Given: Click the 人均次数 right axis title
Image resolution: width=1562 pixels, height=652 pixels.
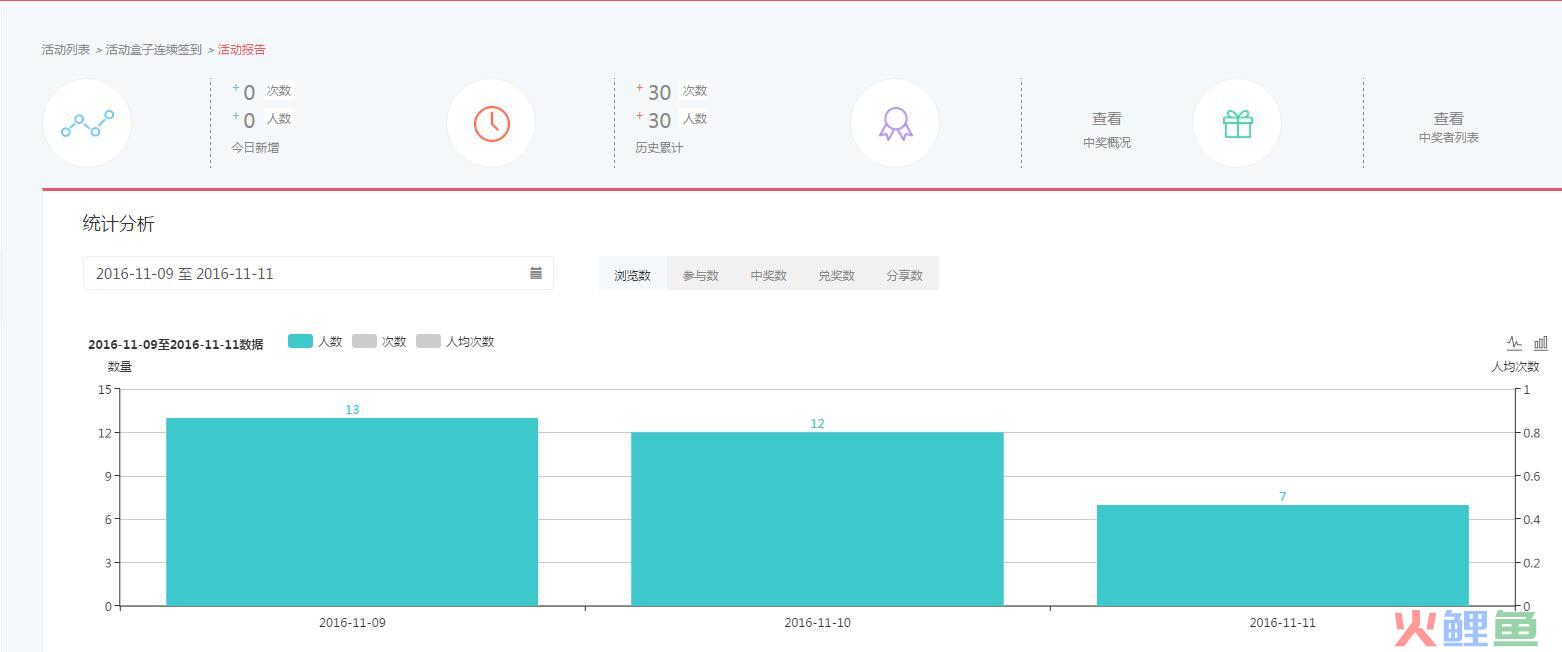Looking at the screenshot, I should pyautogui.click(x=1515, y=367).
